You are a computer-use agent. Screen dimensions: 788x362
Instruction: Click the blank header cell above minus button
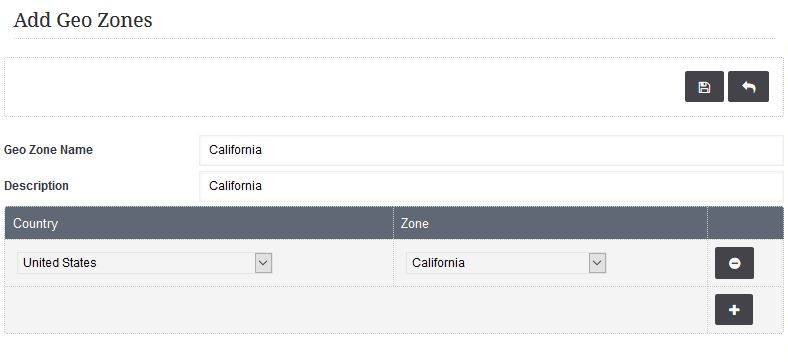click(x=745, y=223)
